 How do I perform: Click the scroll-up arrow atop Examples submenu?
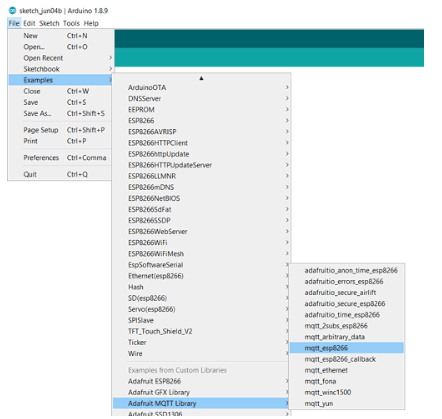tap(201, 78)
